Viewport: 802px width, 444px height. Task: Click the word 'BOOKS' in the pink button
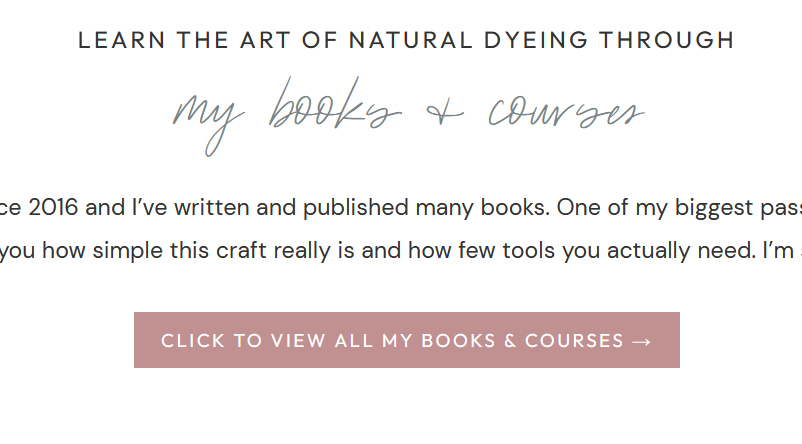tap(459, 341)
